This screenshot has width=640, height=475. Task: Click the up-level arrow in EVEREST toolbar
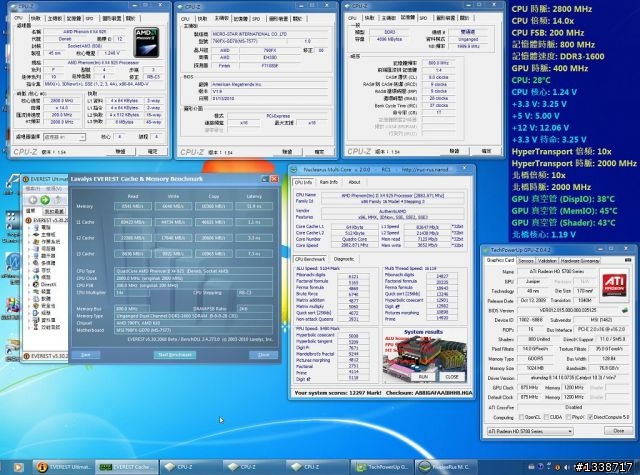click(x=58, y=200)
